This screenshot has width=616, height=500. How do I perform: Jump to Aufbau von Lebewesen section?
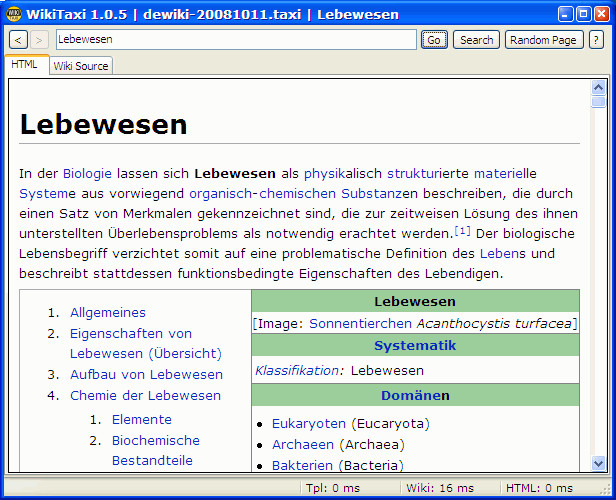tap(146, 374)
